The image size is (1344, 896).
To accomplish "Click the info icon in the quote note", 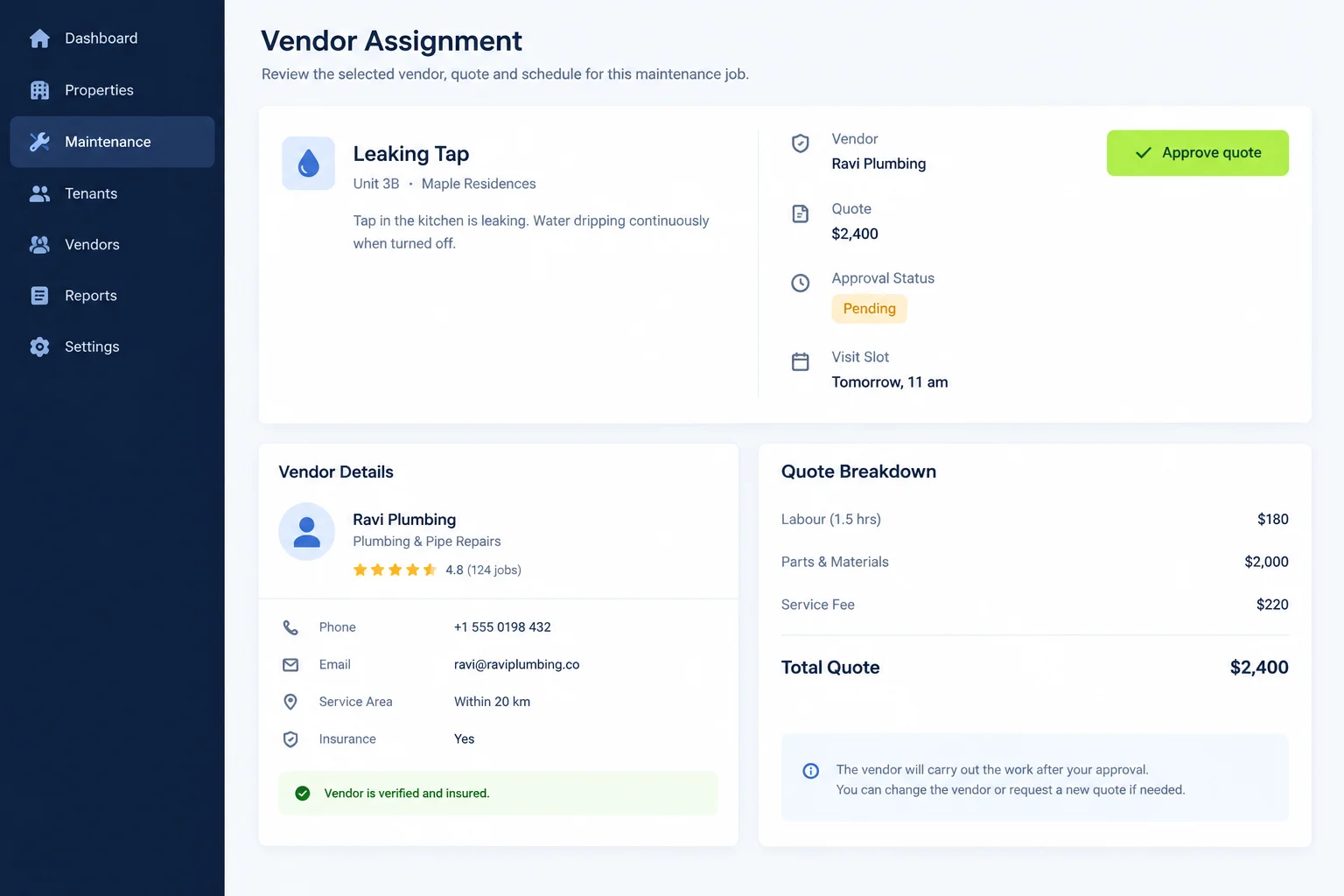I will 810,771.
